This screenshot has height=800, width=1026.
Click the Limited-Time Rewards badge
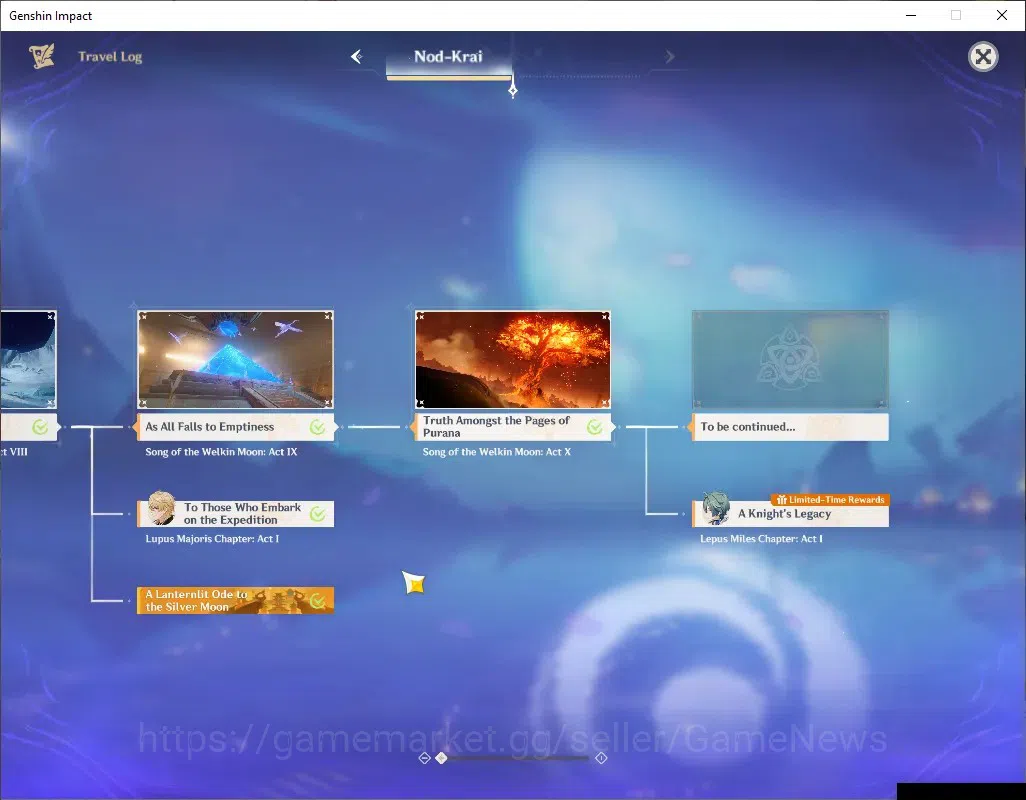(830, 500)
